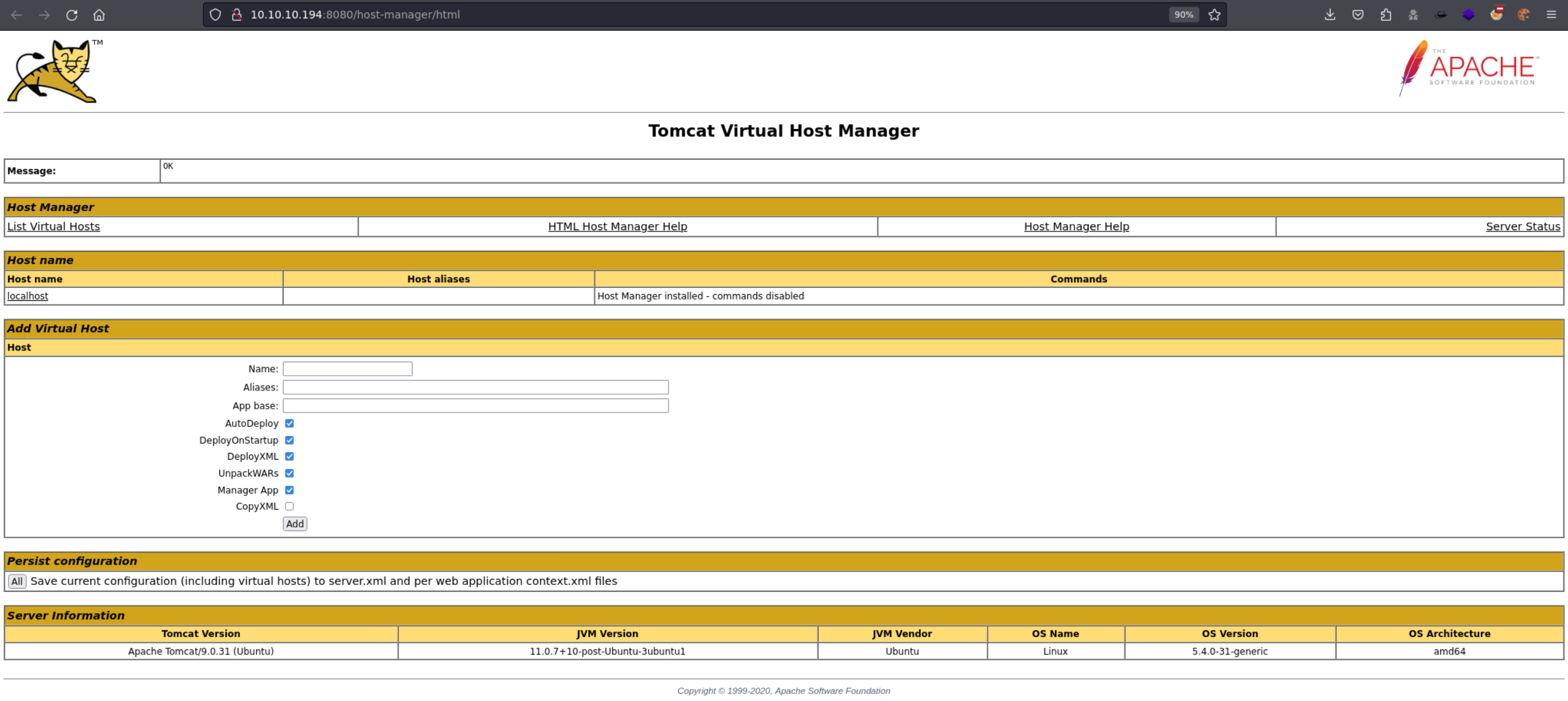Click the Apache Software Foundation logo
Image resolution: width=1568 pixels, height=701 pixels.
(1469, 68)
